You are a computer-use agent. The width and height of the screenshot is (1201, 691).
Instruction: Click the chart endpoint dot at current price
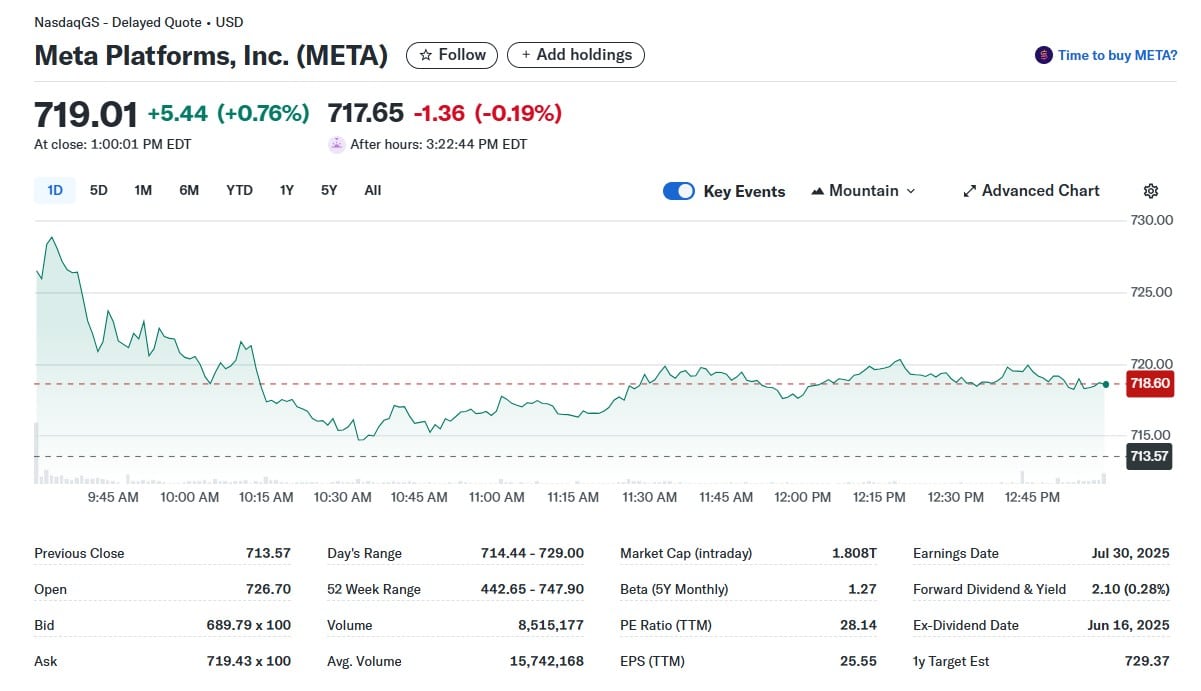coord(1105,384)
